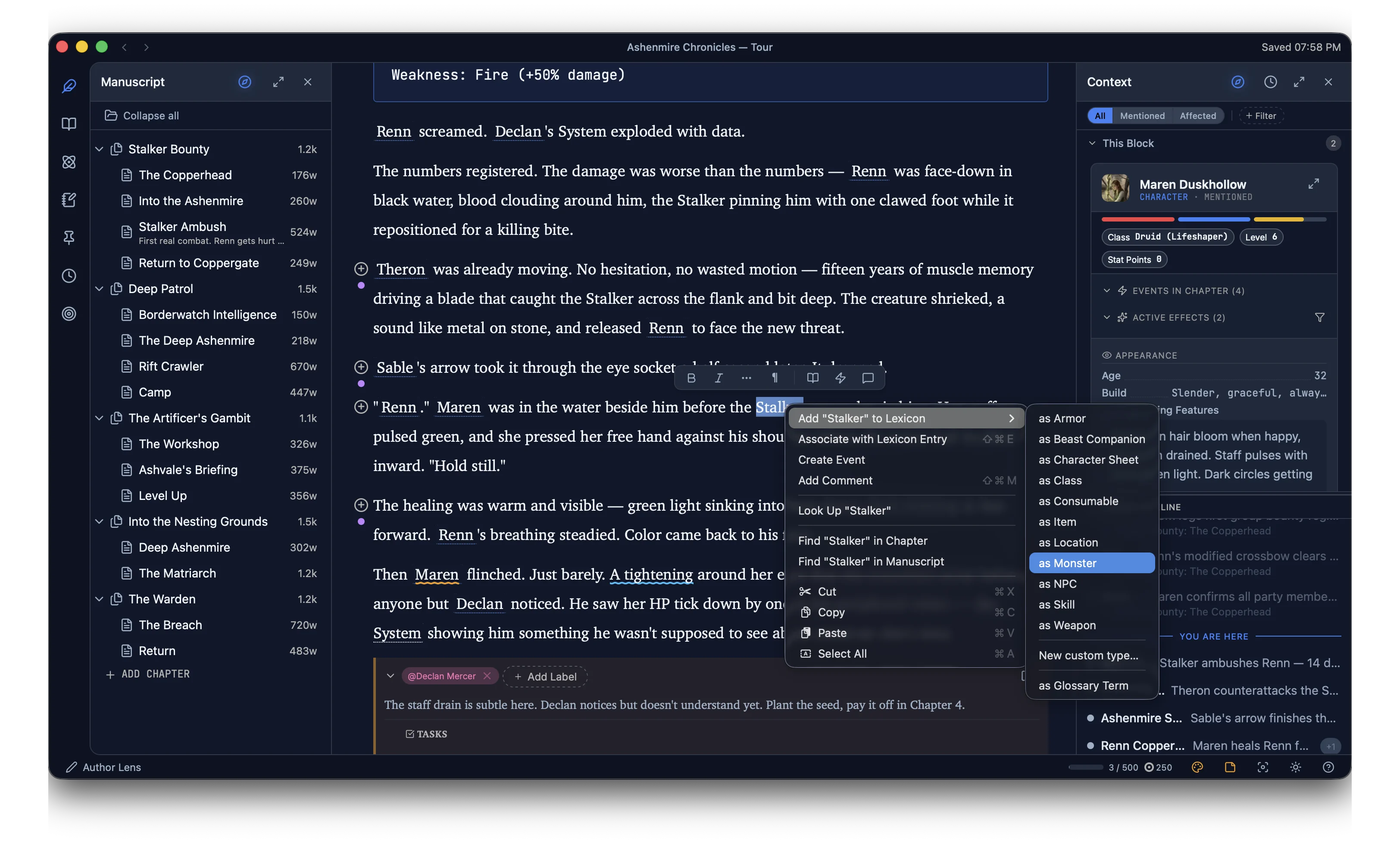Click the comment bubble icon in floating toolbar
Viewport: 1400px width, 843px height.
pyautogui.click(x=868, y=378)
